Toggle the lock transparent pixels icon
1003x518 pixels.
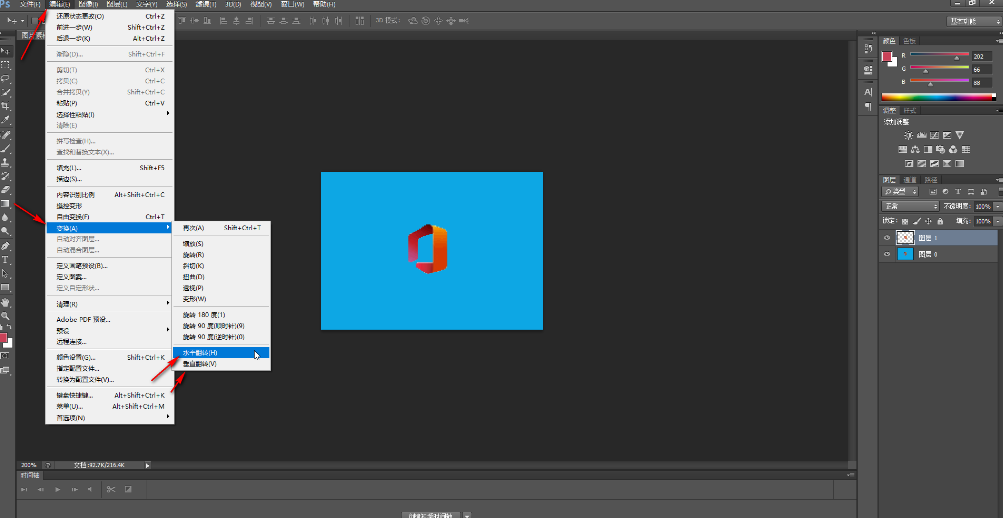(907, 220)
